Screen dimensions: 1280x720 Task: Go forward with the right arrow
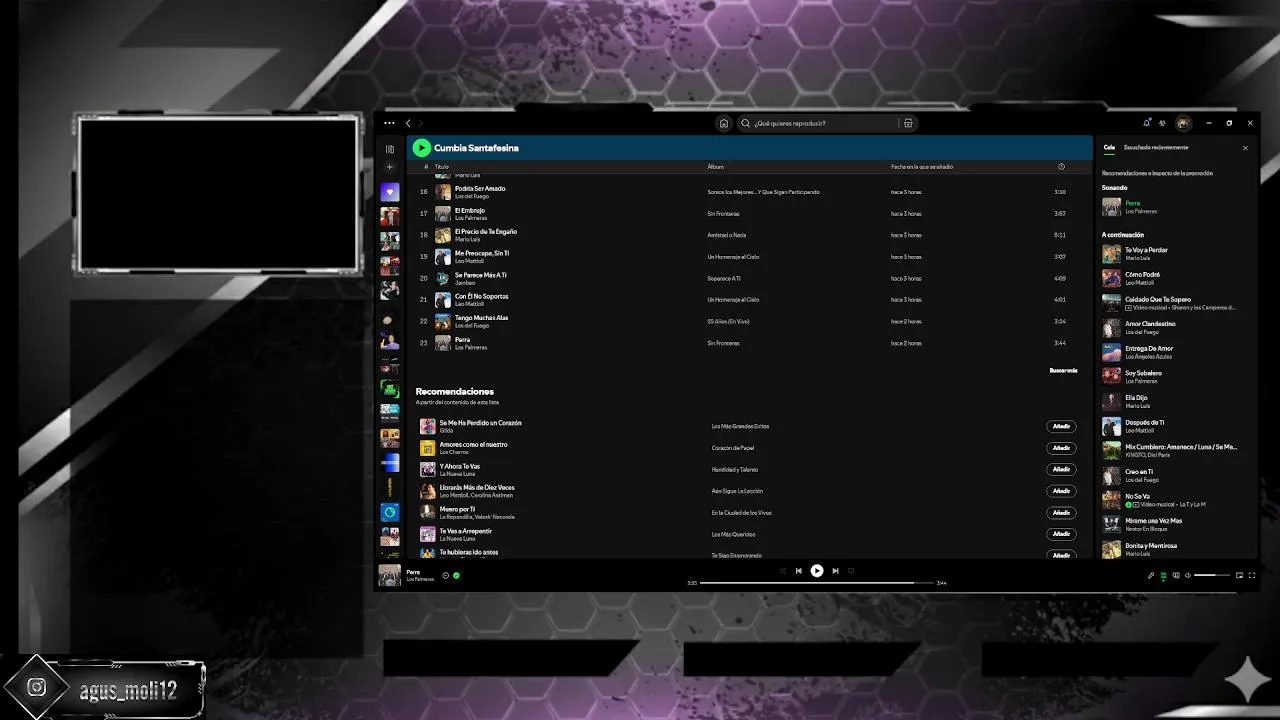tap(420, 123)
